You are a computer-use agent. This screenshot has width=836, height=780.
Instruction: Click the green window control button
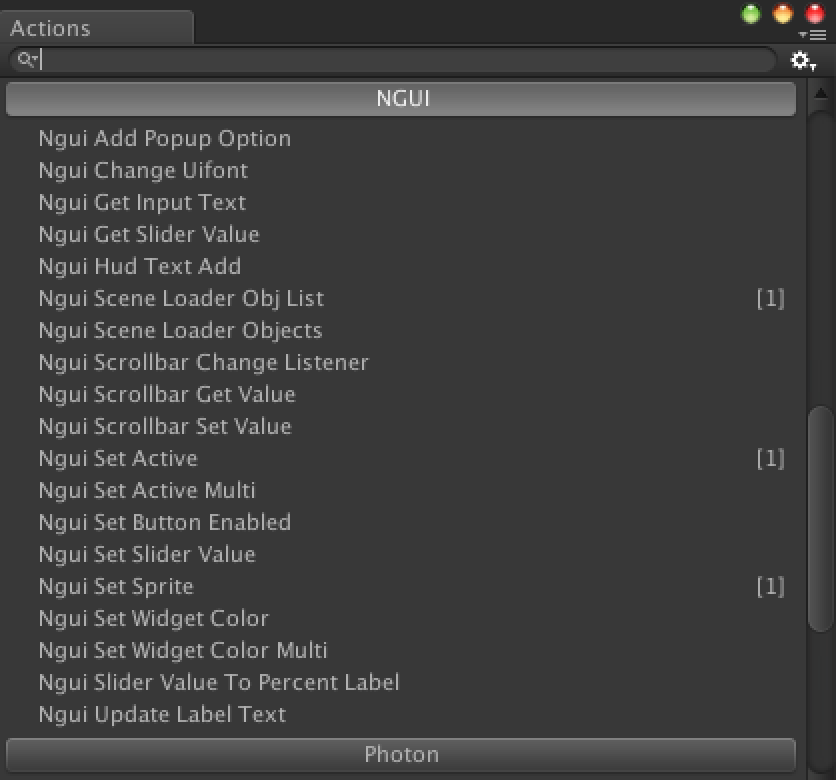[751, 14]
